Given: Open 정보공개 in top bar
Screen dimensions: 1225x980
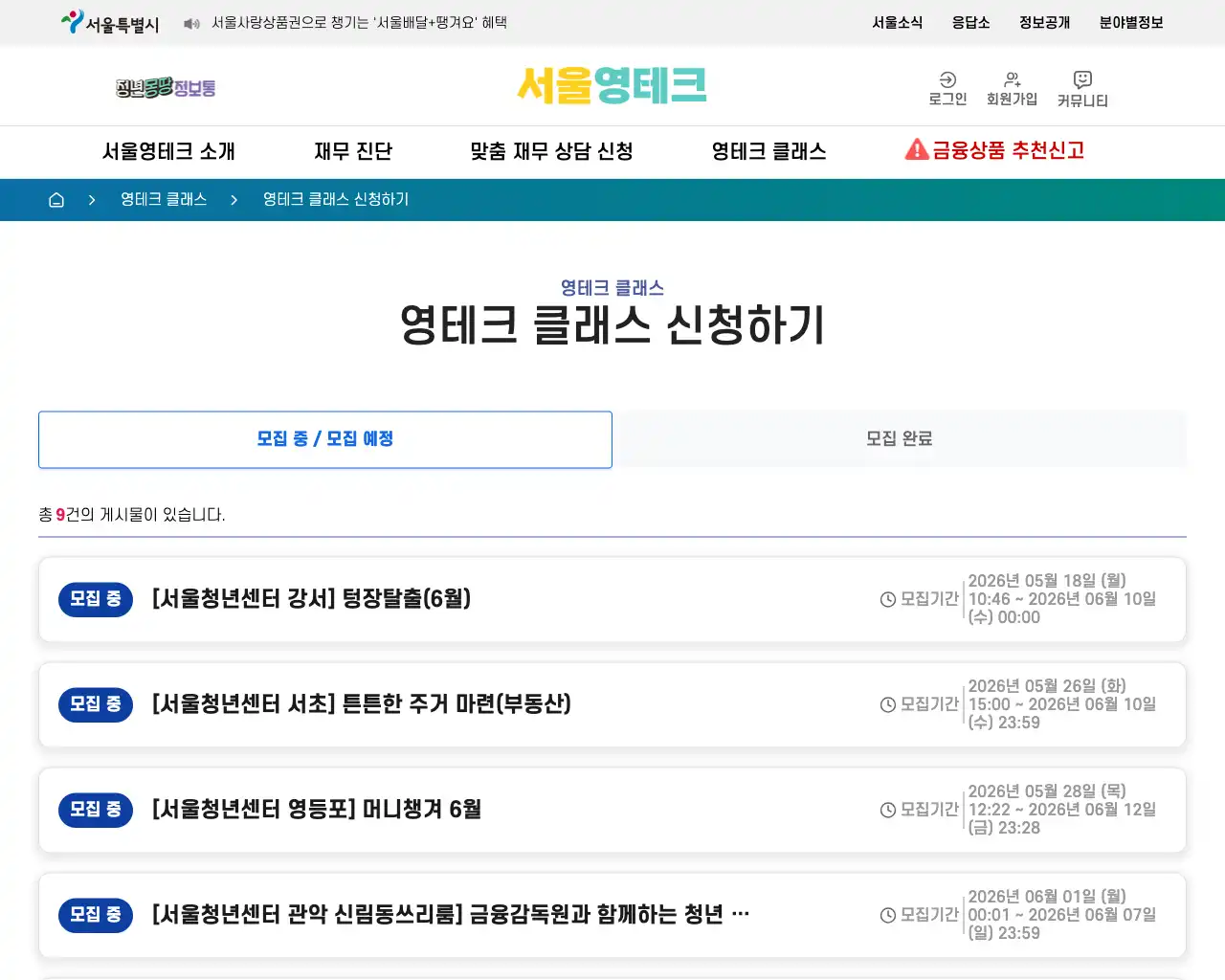Looking at the screenshot, I should (x=1044, y=22).
